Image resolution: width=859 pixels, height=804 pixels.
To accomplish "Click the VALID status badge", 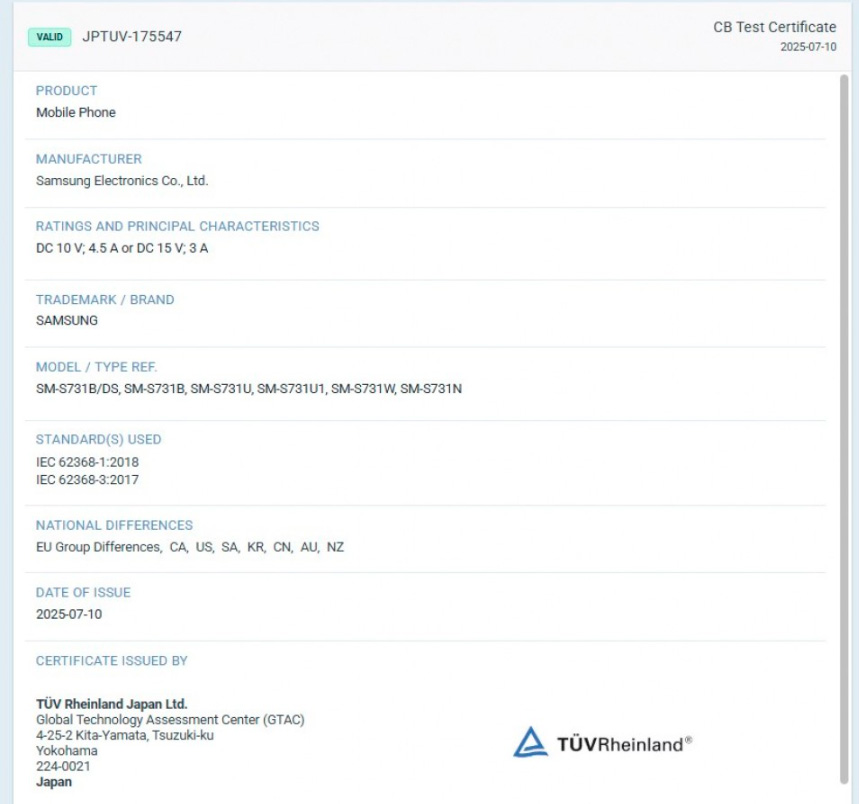I will click(x=49, y=37).
